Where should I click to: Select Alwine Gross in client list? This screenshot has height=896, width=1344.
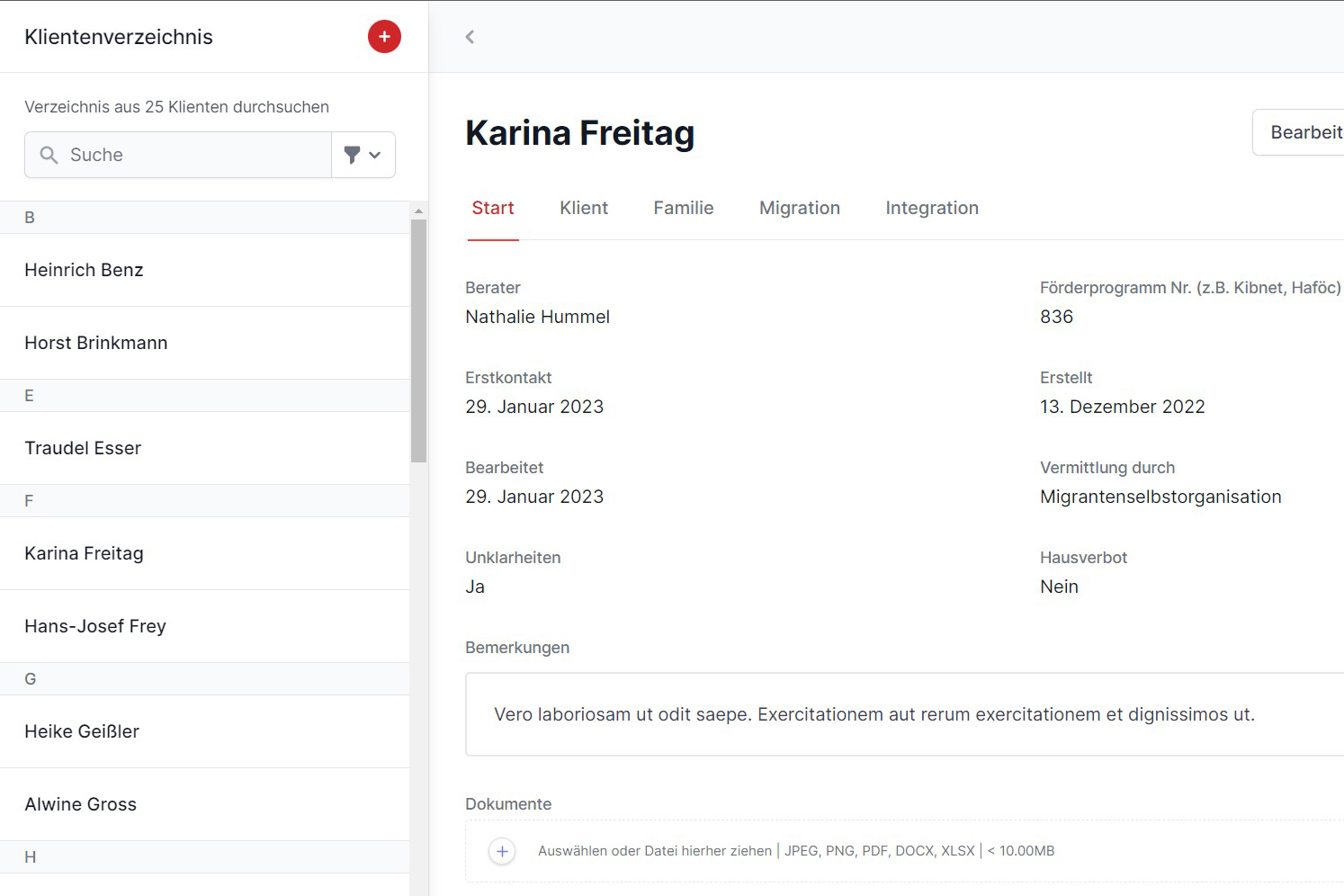81,804
